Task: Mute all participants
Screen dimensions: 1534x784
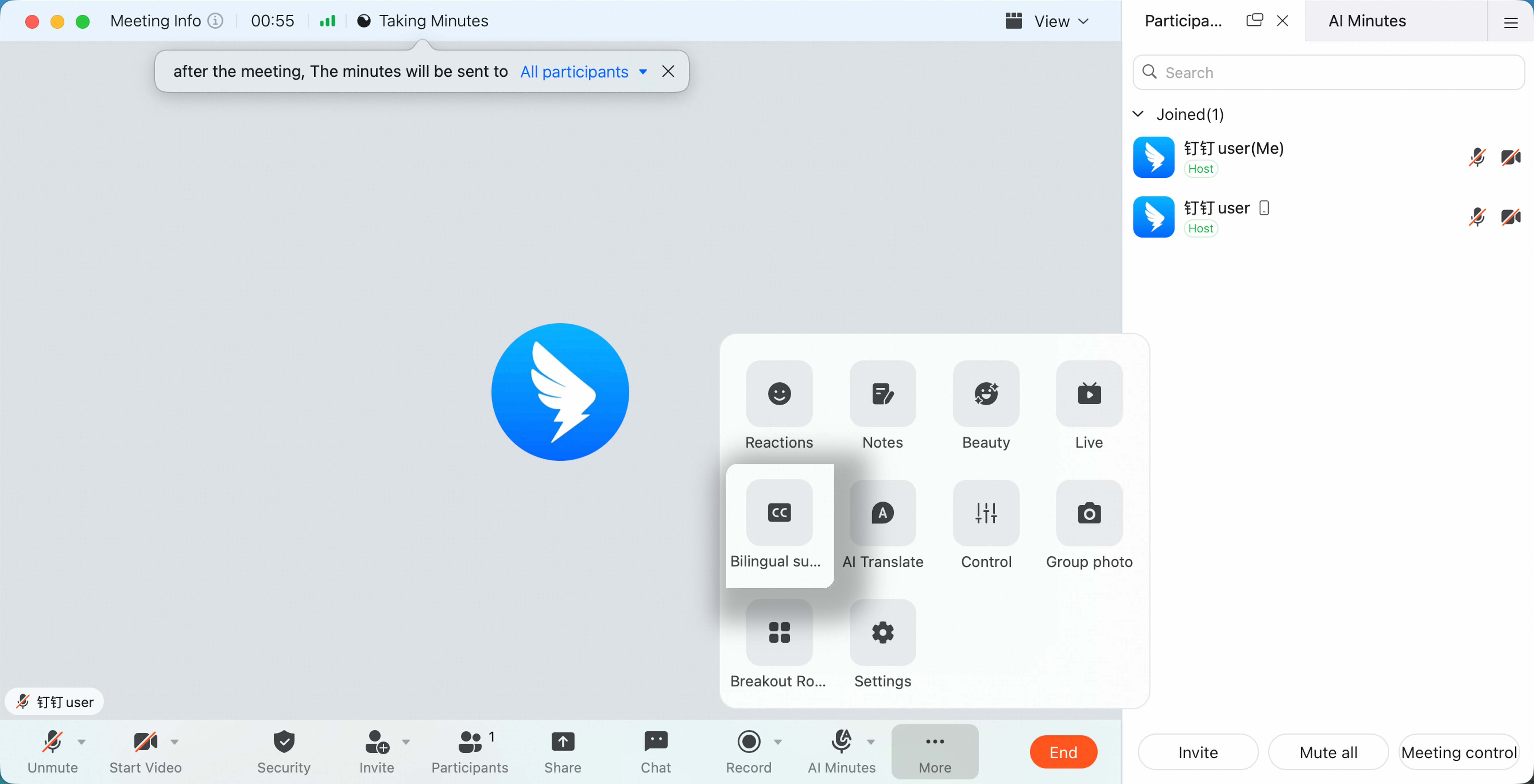Action: (x=1328, y=752)
